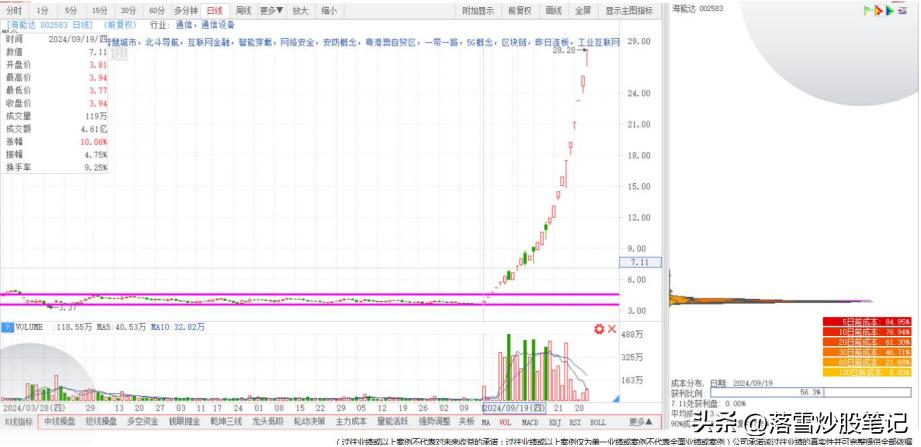Screen dimensions: 921x447
Task: Close the VOLUME indicator panel with the red X
Action: pyautogui.click(x=611, y=329)
